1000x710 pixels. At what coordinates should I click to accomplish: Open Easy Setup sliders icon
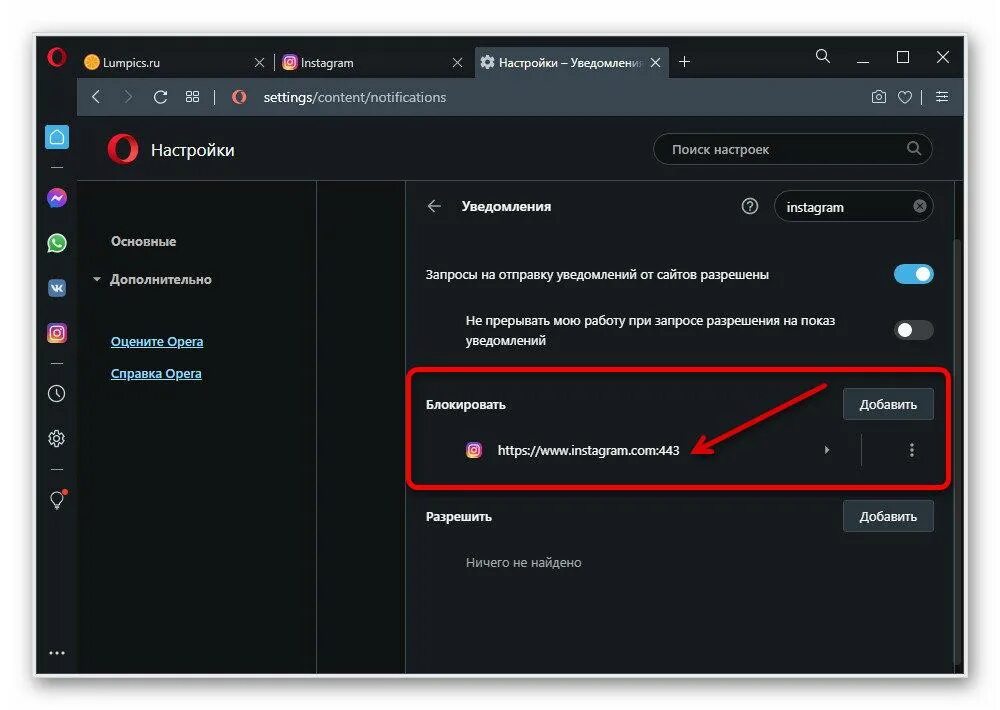(942, 97)
